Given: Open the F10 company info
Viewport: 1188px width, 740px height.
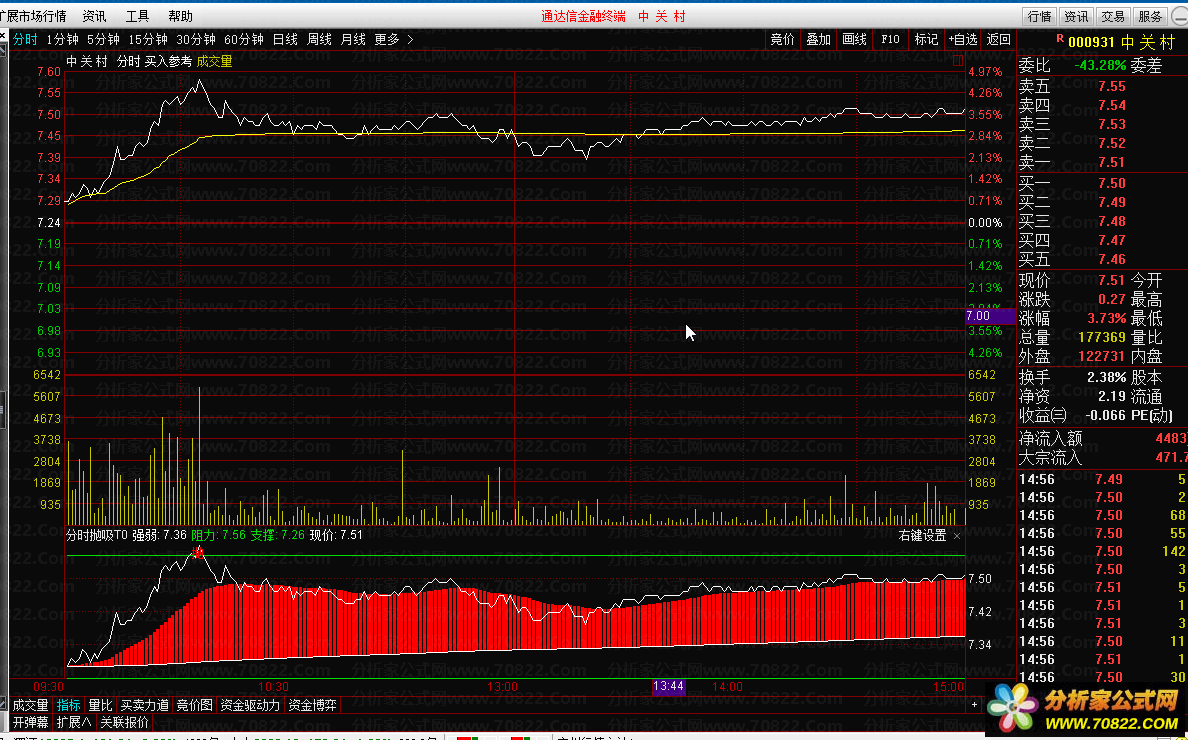Looking at the screenshot, I should (890, 39).
